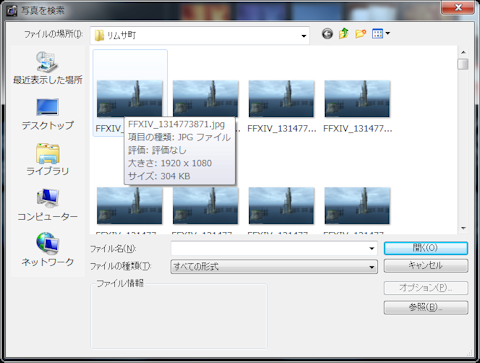Click the 写真を検索 title bar icon

[11, 11]
